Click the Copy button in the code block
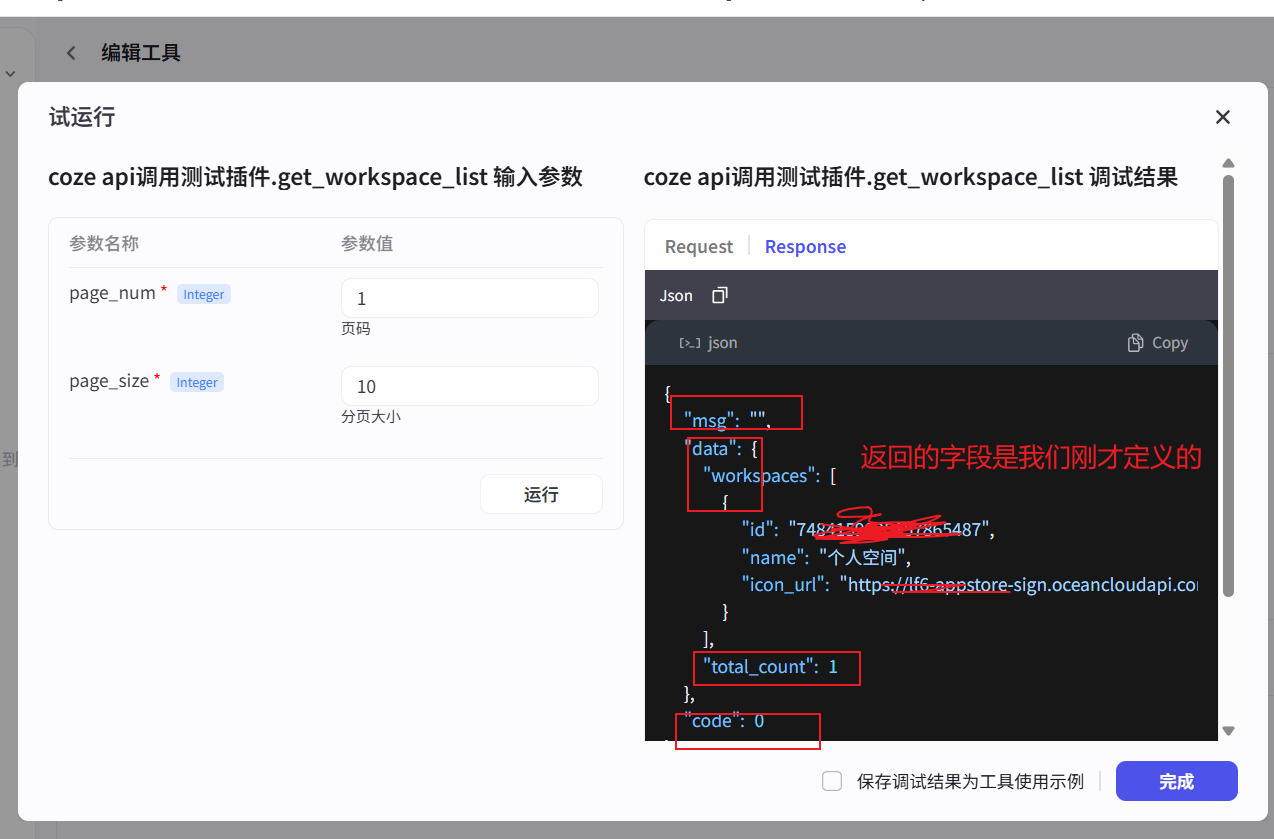 pyautogui.click(x=1158, y=343)
